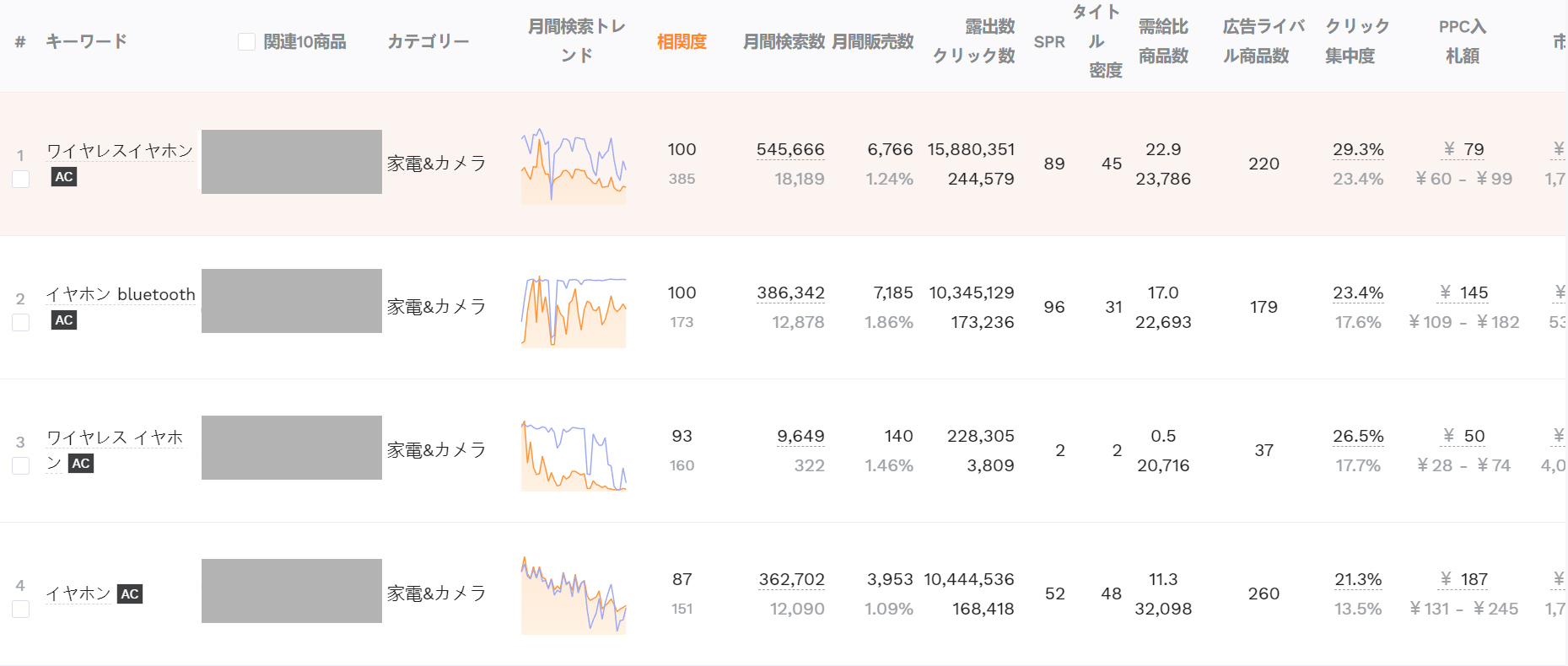Open trend chart for イヤホン row 4

574,595
